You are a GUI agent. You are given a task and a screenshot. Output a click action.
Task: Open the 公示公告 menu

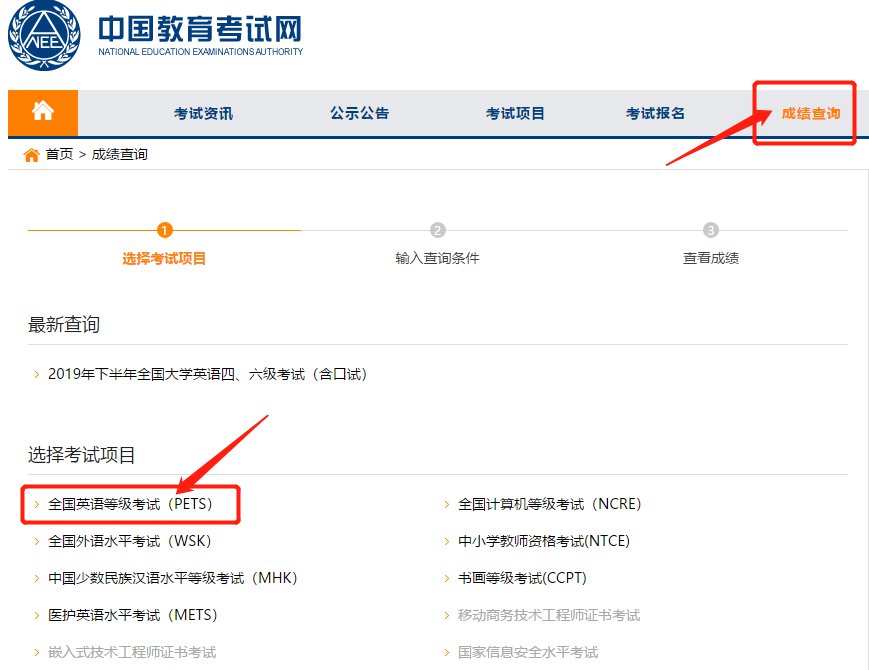[360, 113]
